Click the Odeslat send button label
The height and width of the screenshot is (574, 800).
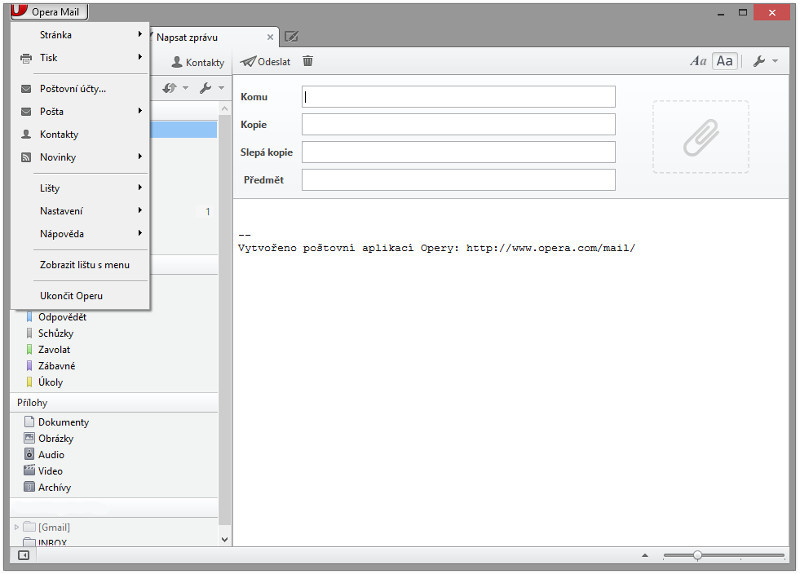274,62
